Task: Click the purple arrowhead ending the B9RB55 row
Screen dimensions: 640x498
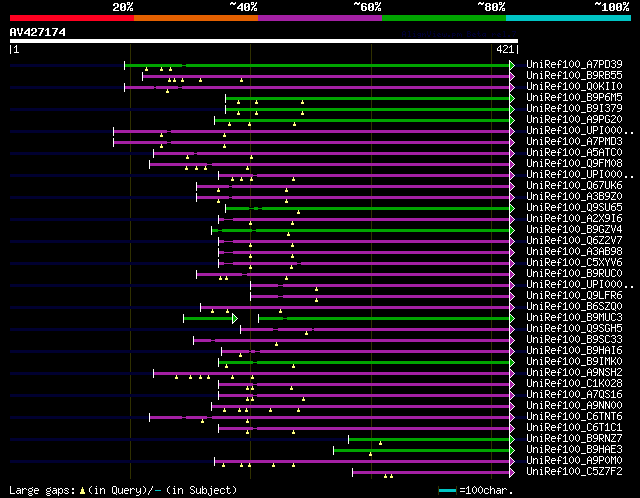Action: click(x=512, y=76)
